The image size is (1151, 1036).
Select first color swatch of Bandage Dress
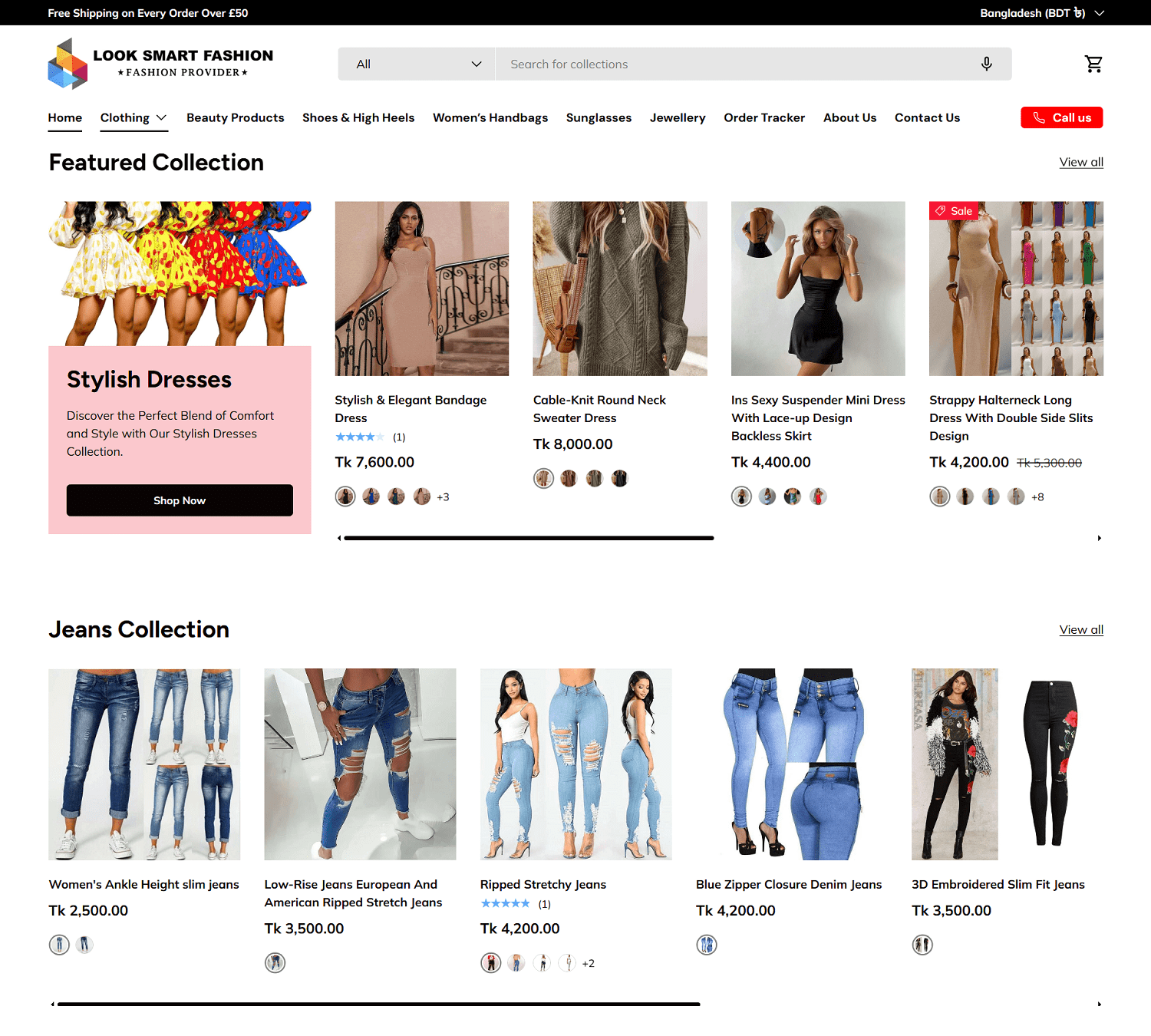click(345, 497)
